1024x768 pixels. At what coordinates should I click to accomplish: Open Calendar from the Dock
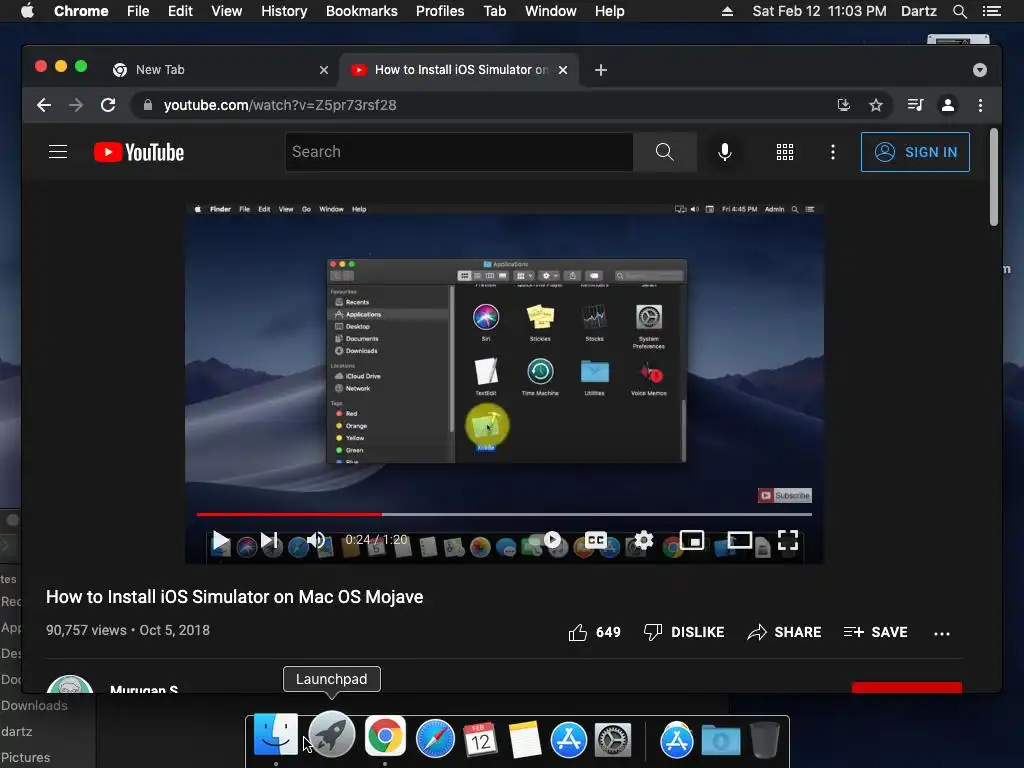pos(480,739)
